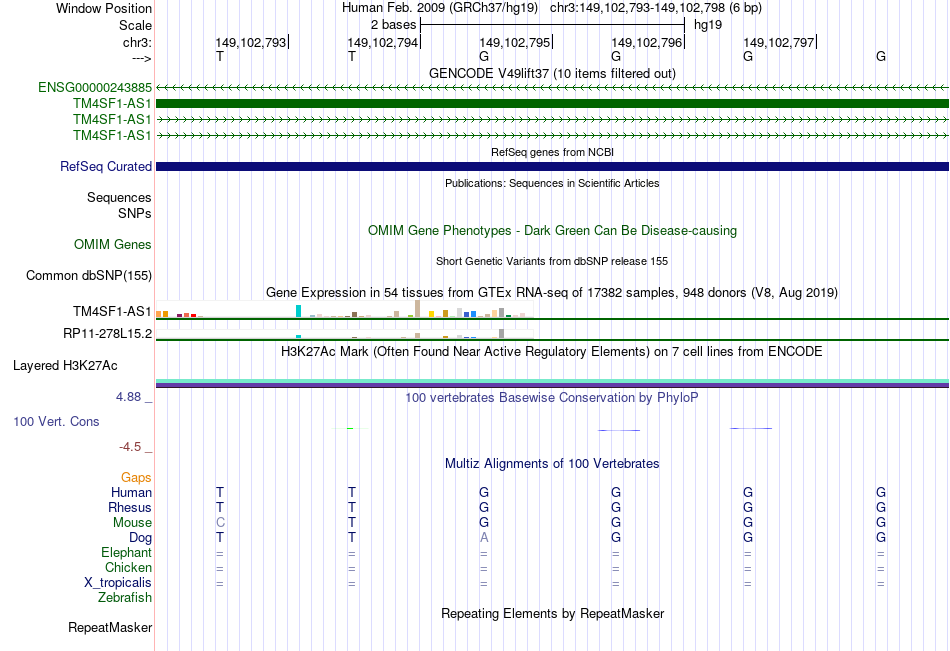950x651 pixels.
Task: Open the GTEx Gene Expression track title
Action: tap(552, 293)
